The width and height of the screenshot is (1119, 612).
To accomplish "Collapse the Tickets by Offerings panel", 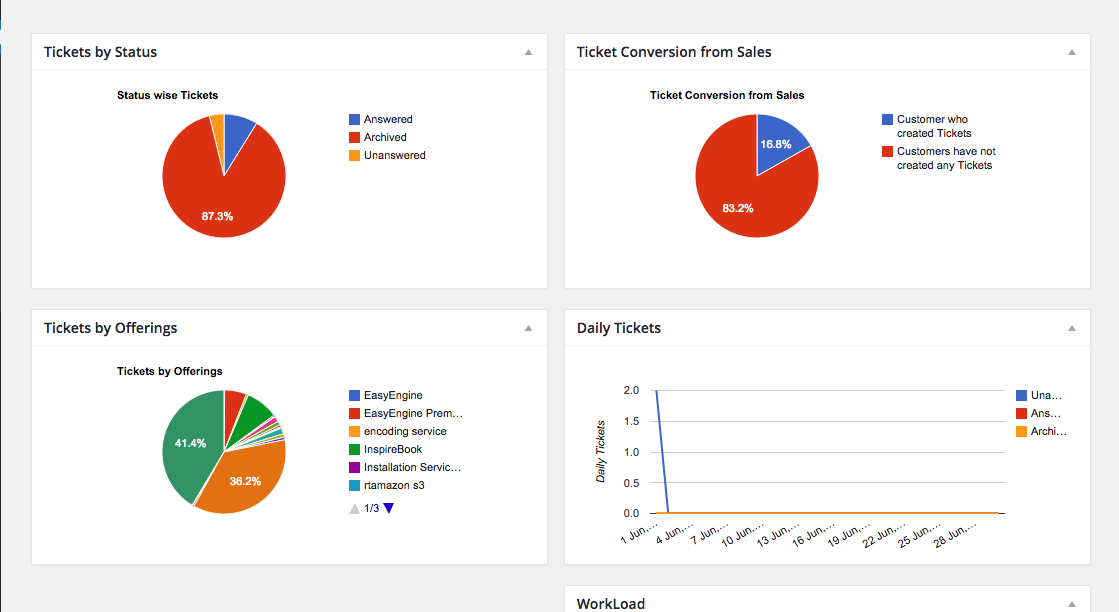I will [x=528, y=328].
